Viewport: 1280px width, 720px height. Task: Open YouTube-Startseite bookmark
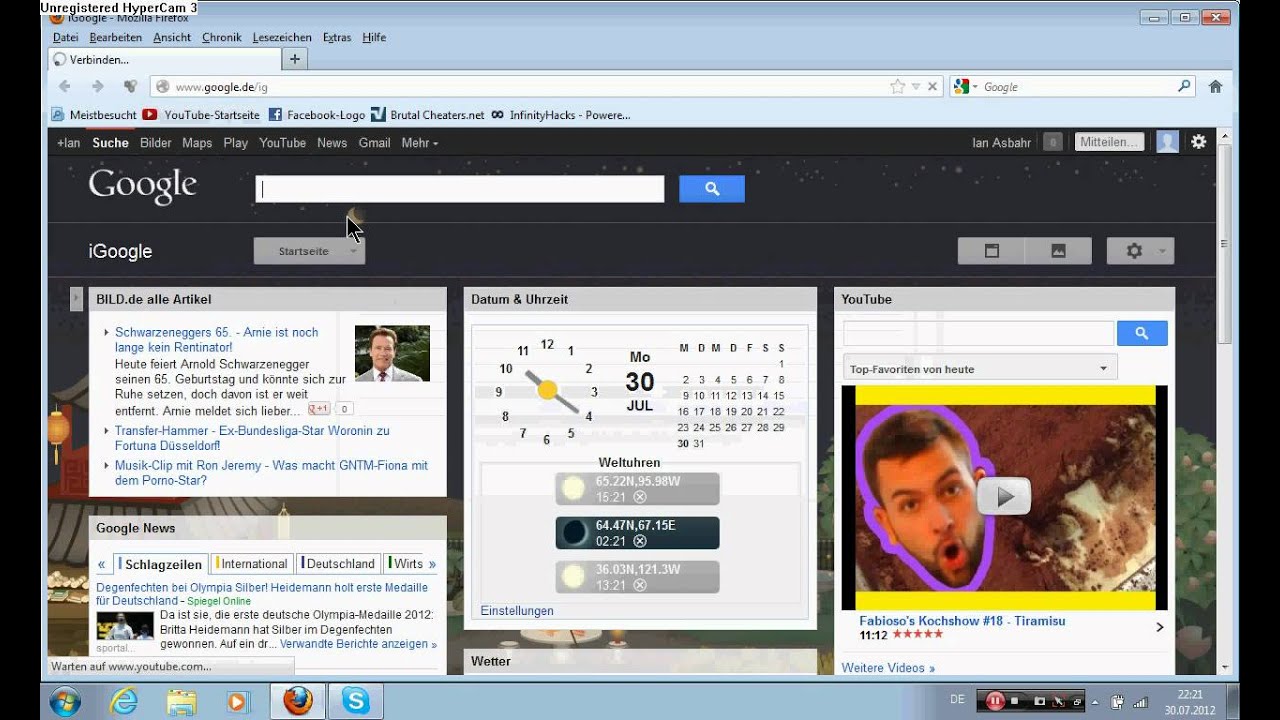tap(202, 115)
